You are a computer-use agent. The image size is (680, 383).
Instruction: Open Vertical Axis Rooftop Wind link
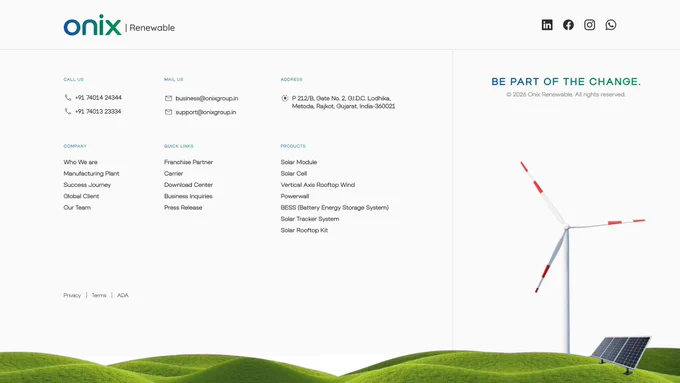tap(318, 185)
